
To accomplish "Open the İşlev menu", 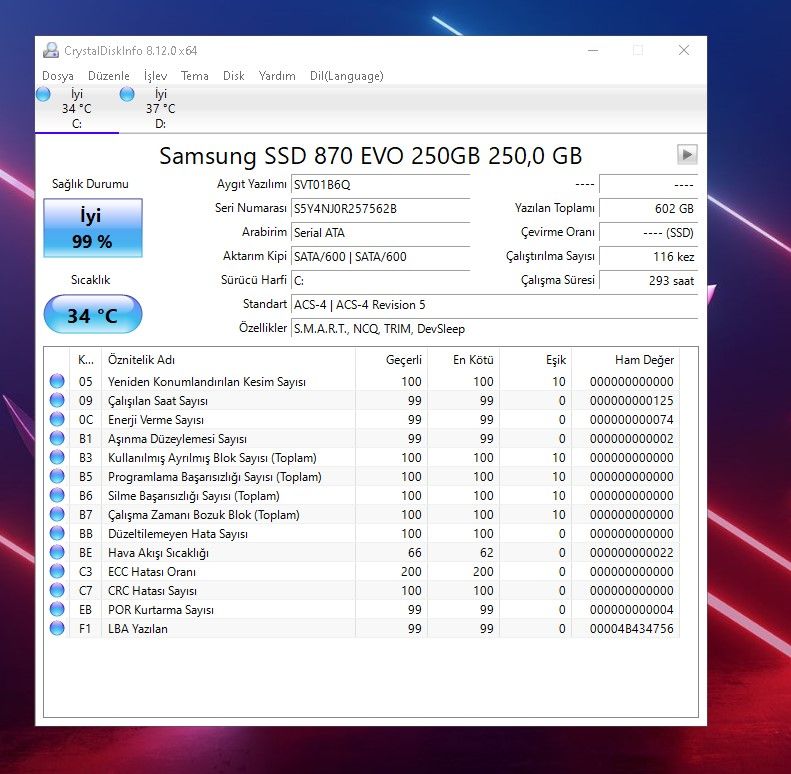I will [x=155, y=76].
